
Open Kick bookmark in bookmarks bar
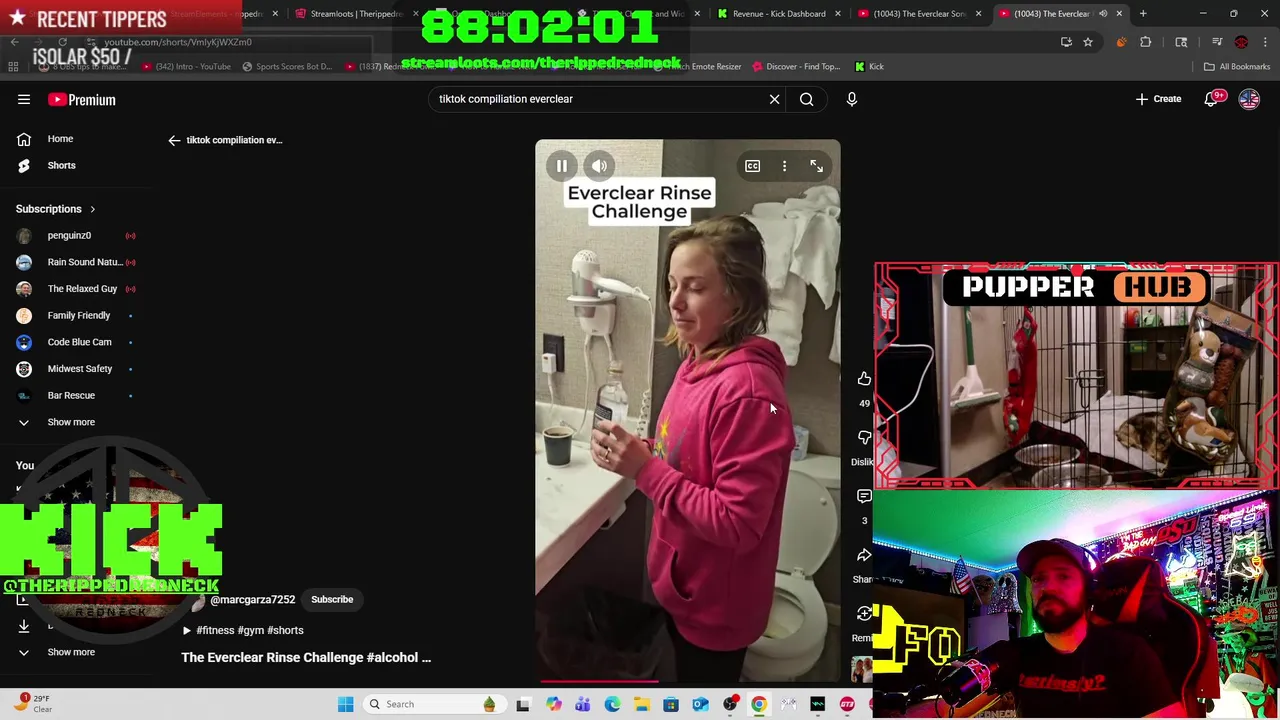pos(869,67)
